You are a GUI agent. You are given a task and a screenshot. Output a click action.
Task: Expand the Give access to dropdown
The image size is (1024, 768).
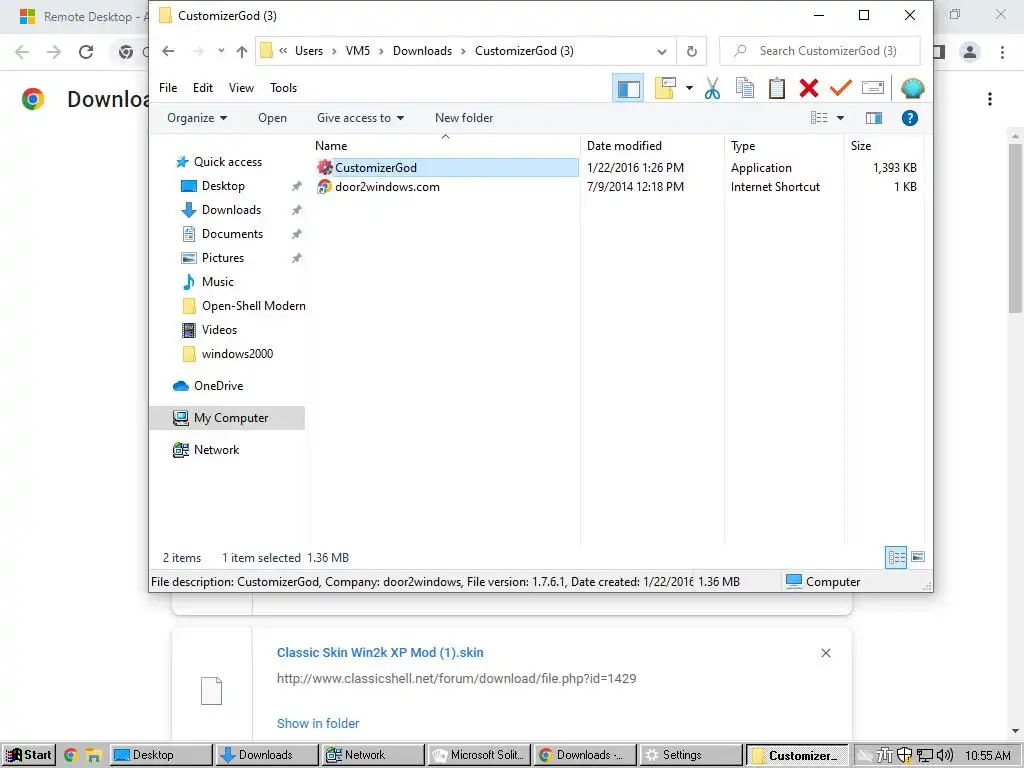coord(360,118)
